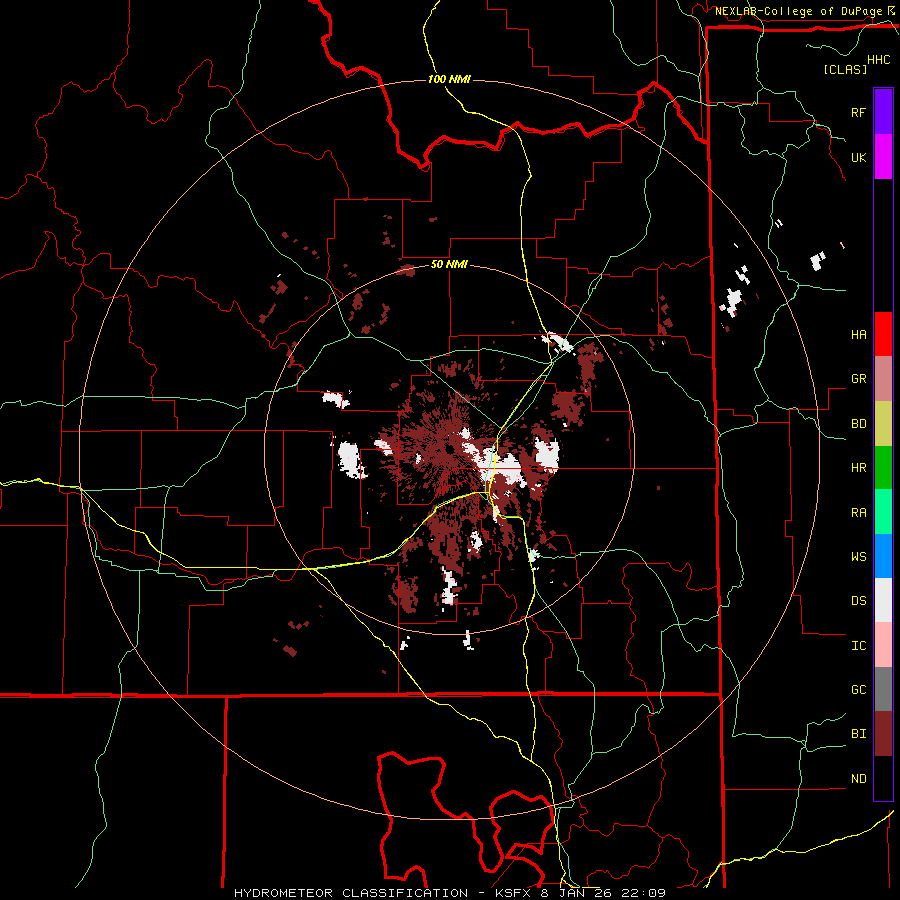This screenshot has width=900, height=900.
Task: Click the IC pink legend swatch
Action: 883,645
